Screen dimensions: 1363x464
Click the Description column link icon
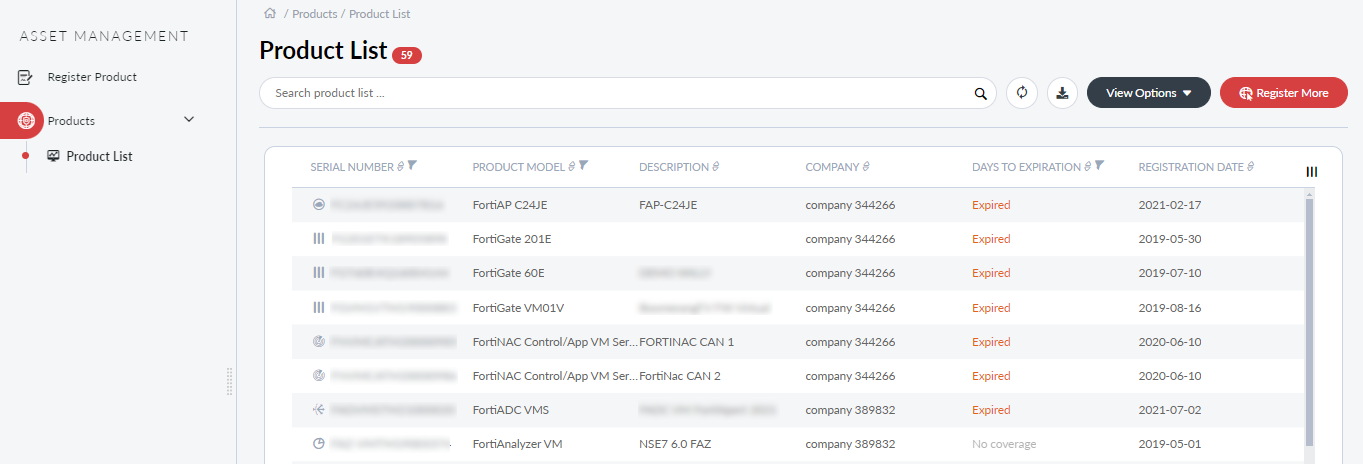(716, 167)
